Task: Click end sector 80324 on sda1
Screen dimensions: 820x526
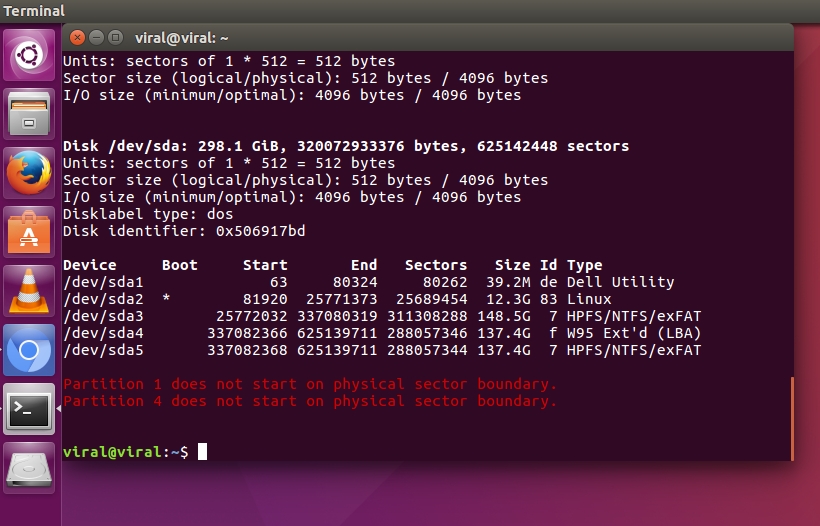Action: (x=355, y=282)
